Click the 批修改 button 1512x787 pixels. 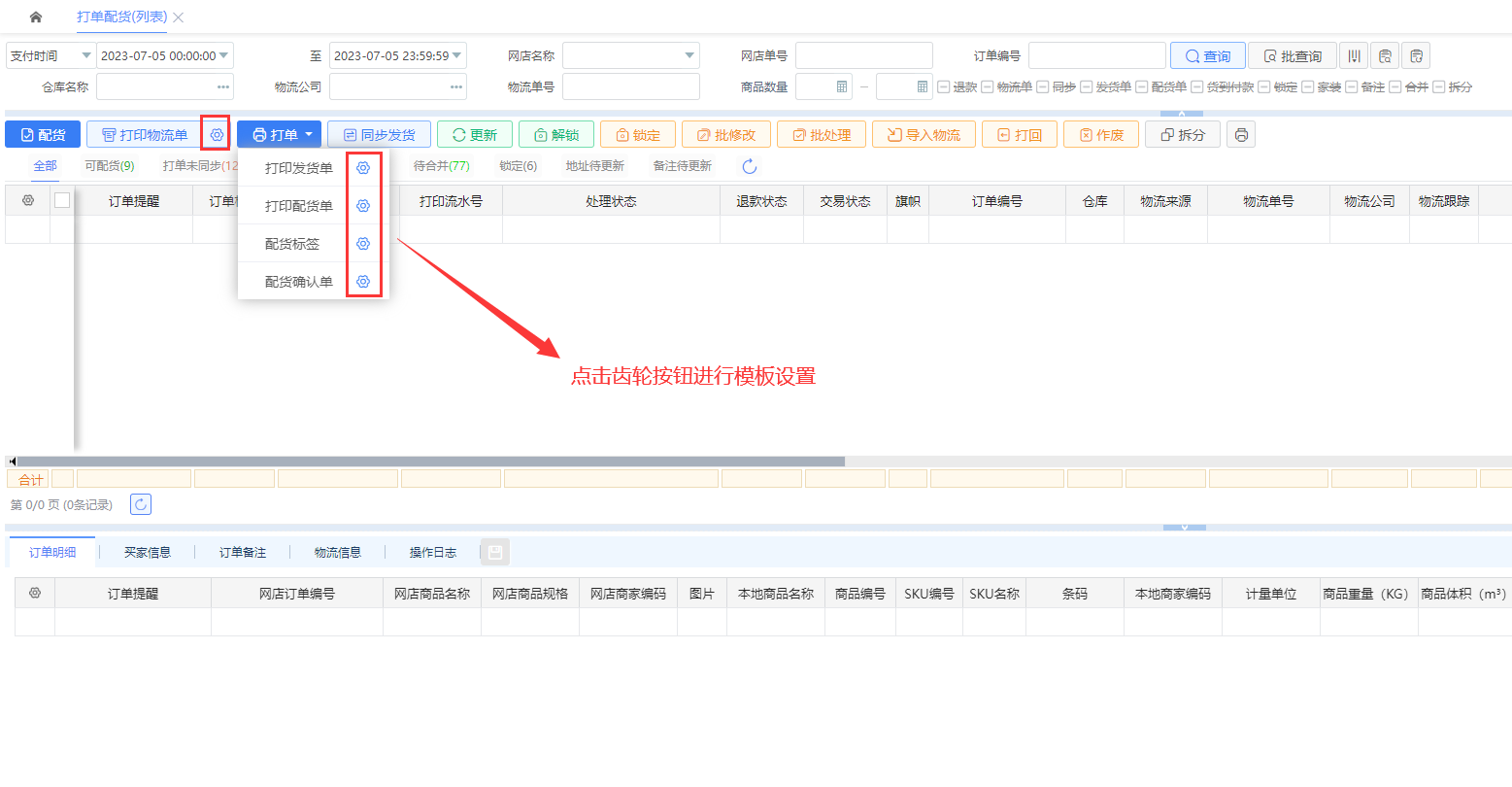[726, 134]
